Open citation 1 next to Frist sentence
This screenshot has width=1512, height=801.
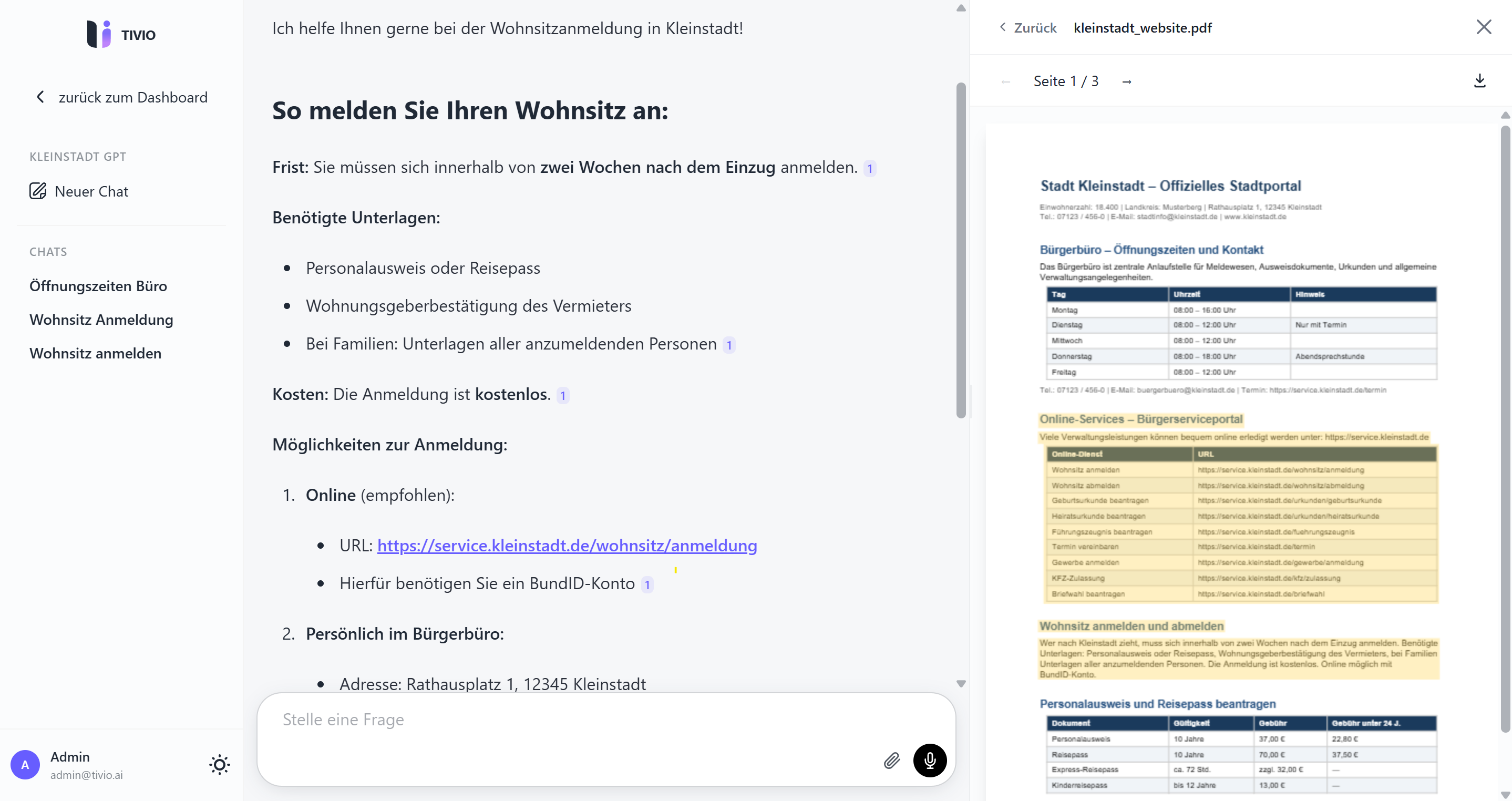pos(870,169)
